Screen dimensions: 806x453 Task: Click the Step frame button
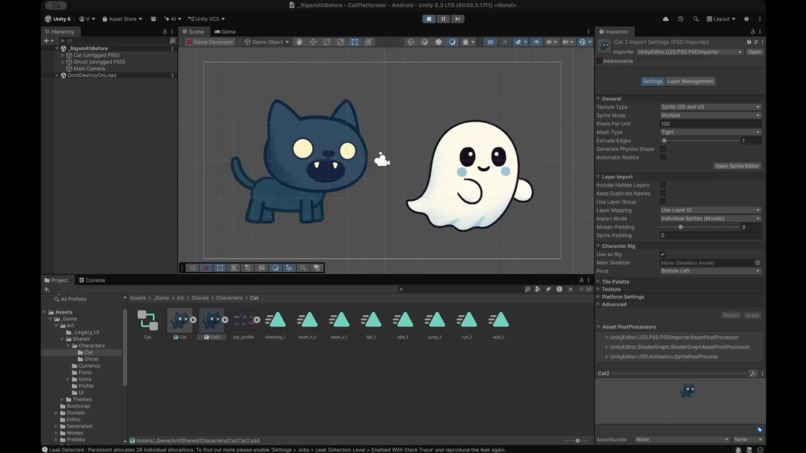coord(457,19)
